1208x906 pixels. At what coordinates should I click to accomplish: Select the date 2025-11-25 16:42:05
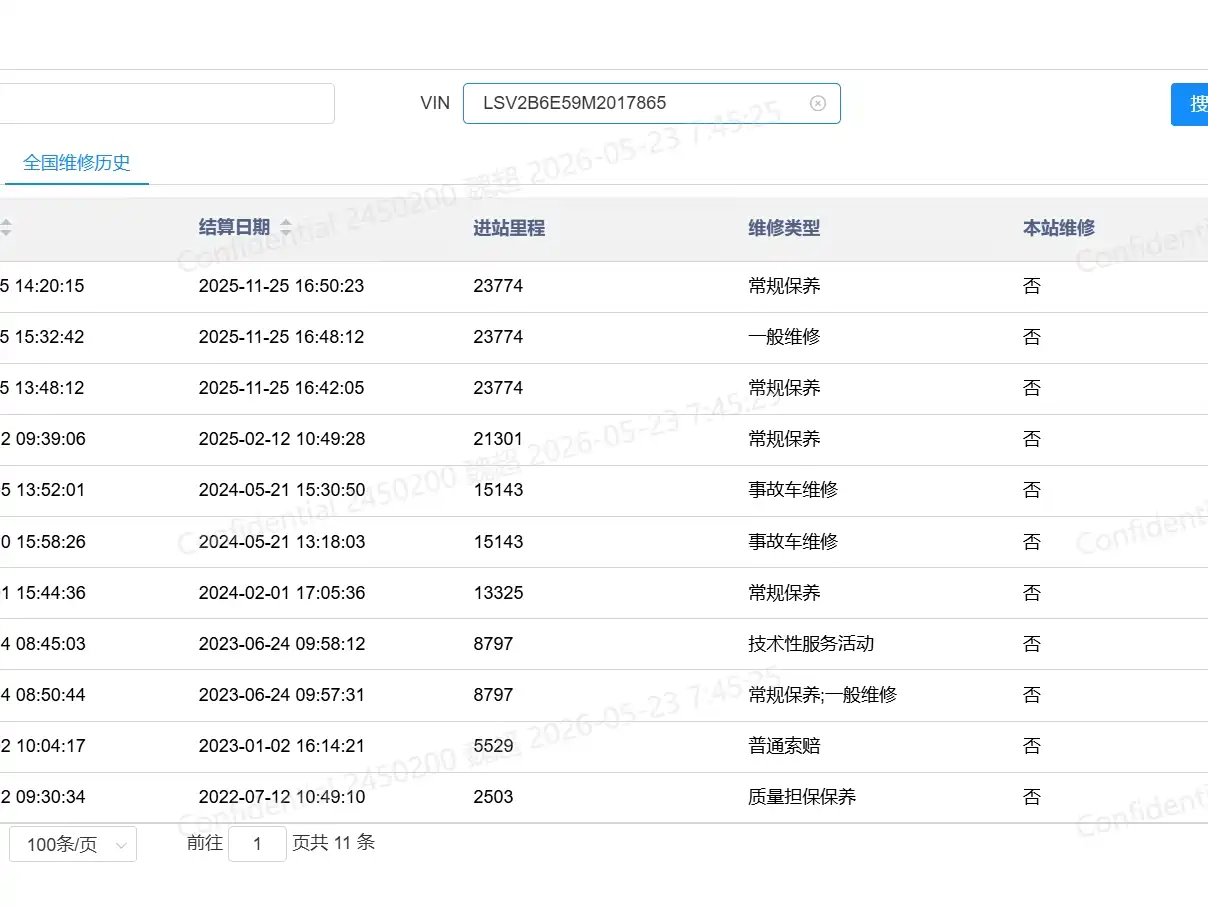[281, 388]
